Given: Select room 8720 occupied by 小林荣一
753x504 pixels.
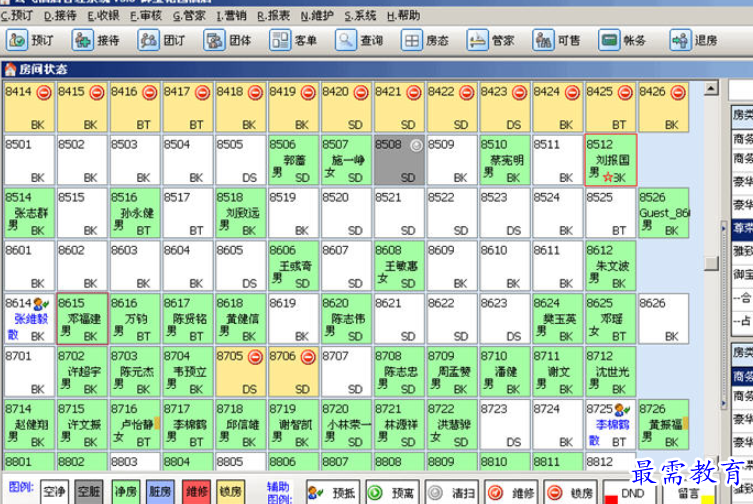Looking at the screenshot, I should [x=346, y=424].
